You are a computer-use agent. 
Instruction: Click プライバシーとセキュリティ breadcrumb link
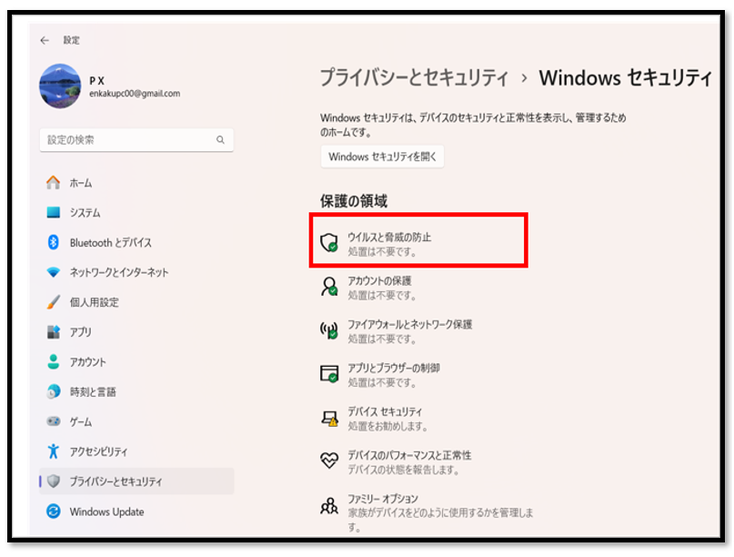[x=414, y=78]
